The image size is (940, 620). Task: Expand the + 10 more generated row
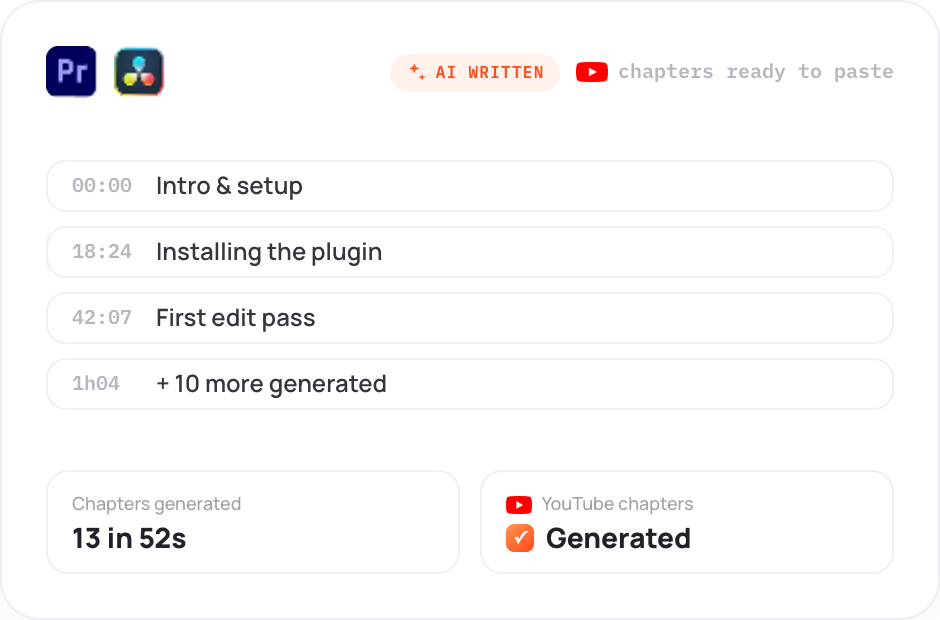coord(470,384)
